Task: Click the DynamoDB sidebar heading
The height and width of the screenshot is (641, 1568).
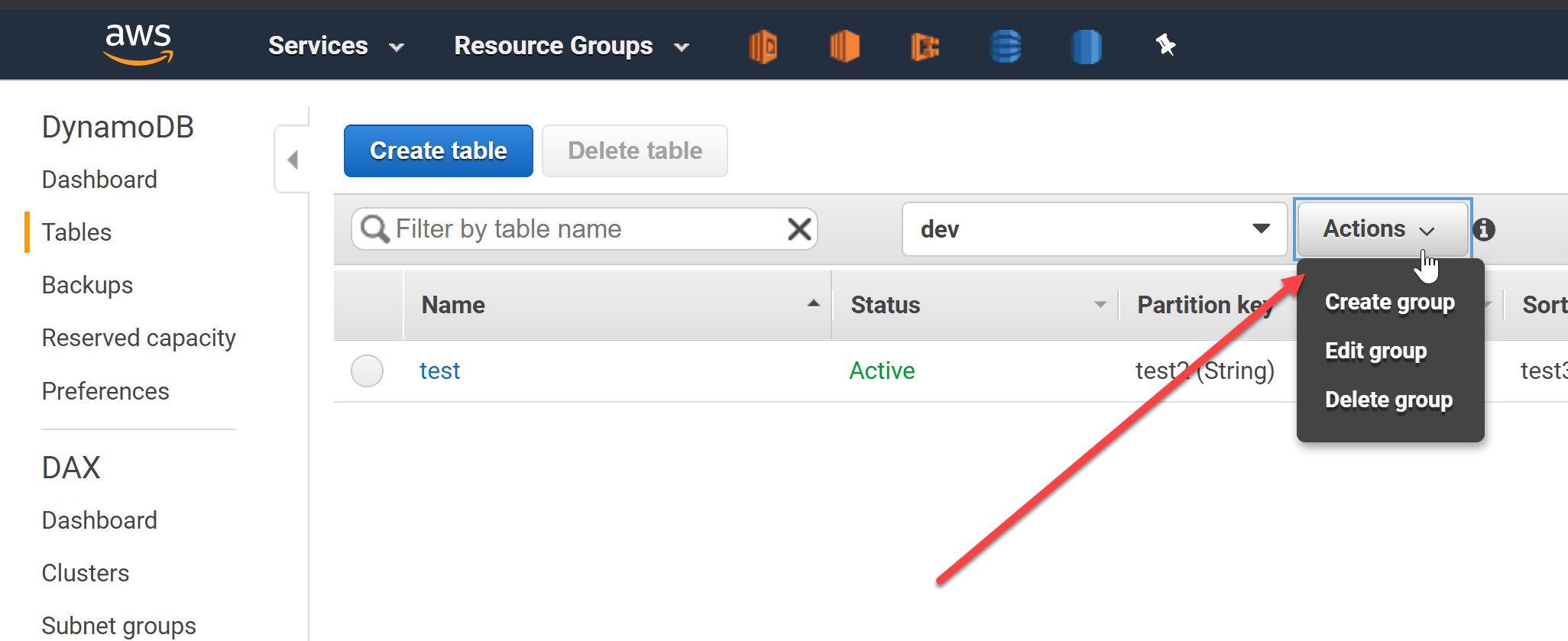Action: pyautogui.click(x=118, y=127)
